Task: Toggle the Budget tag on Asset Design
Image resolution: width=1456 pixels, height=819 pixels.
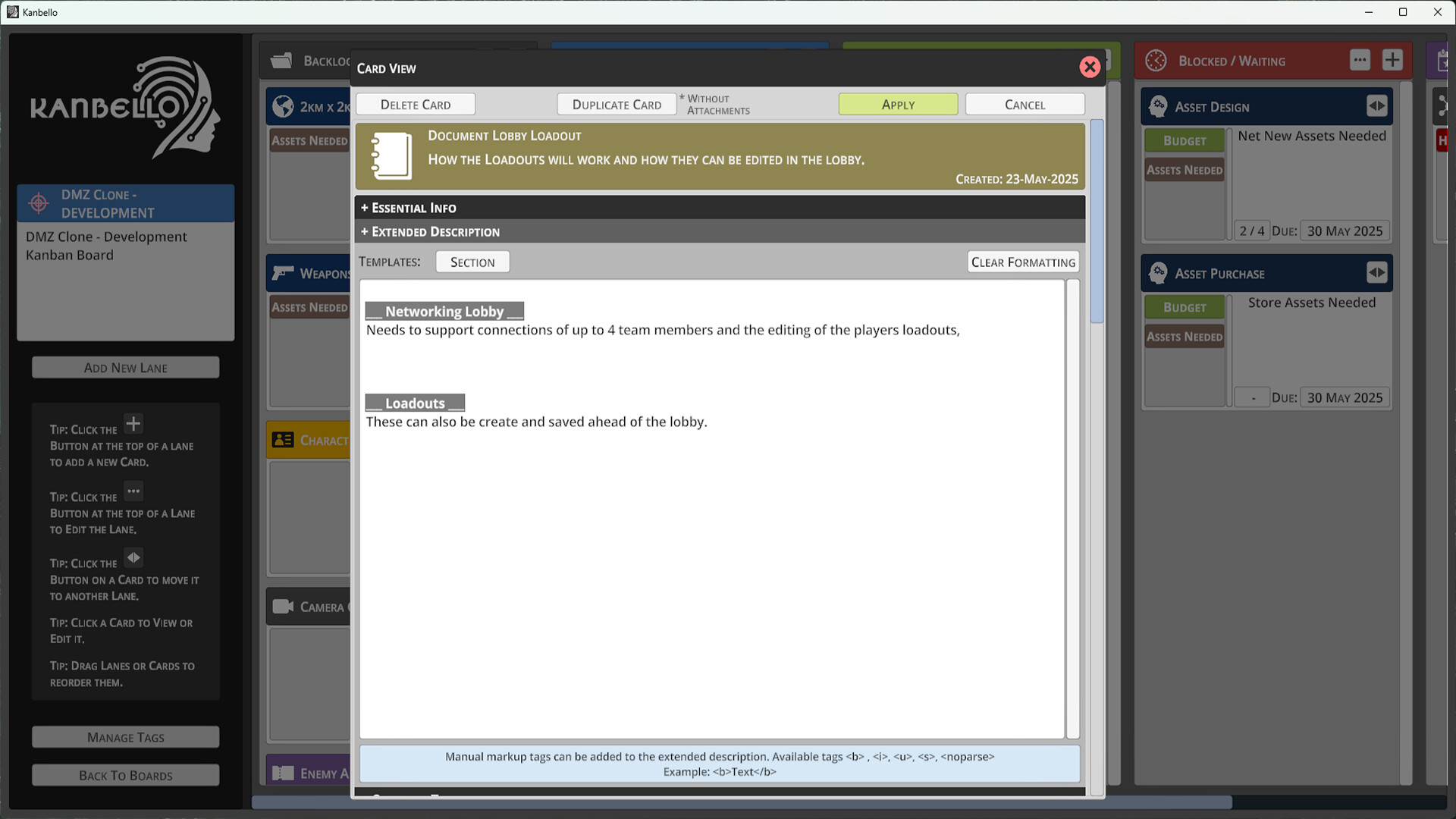Action: [x=1184, y=140]
